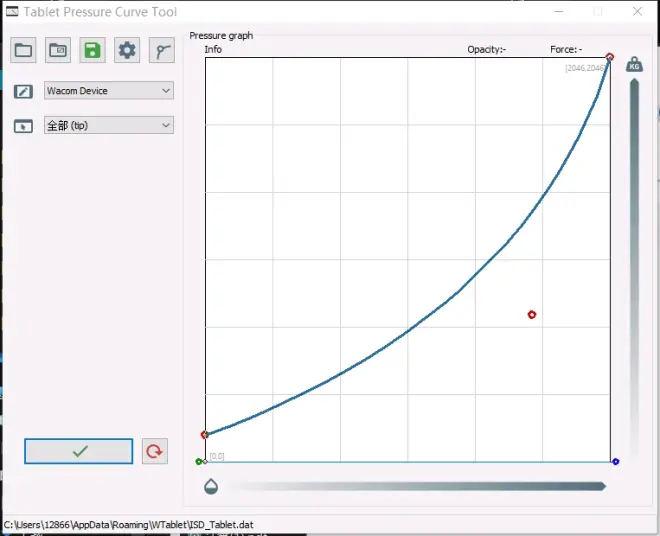This screenshot has height=536, width=660.
Task: Click the tablet pen device icon
Action: pyautogui.click(x=23, y=91)
